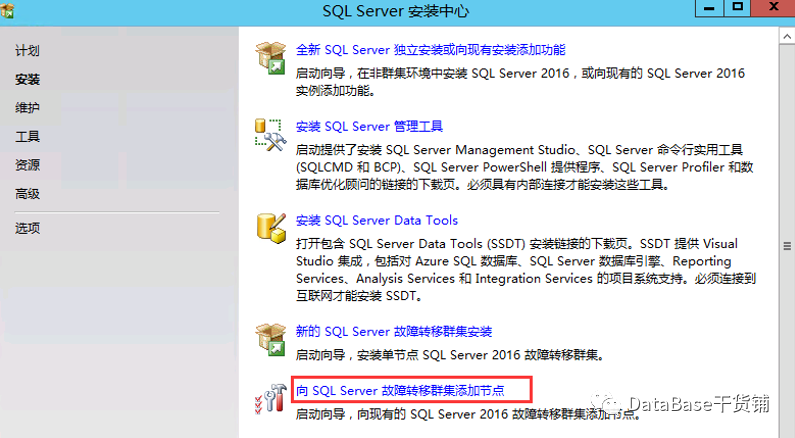795x438 pixels.
Task: Open the 维护 page in the sidebar
Action: click(x=27, y=107)
